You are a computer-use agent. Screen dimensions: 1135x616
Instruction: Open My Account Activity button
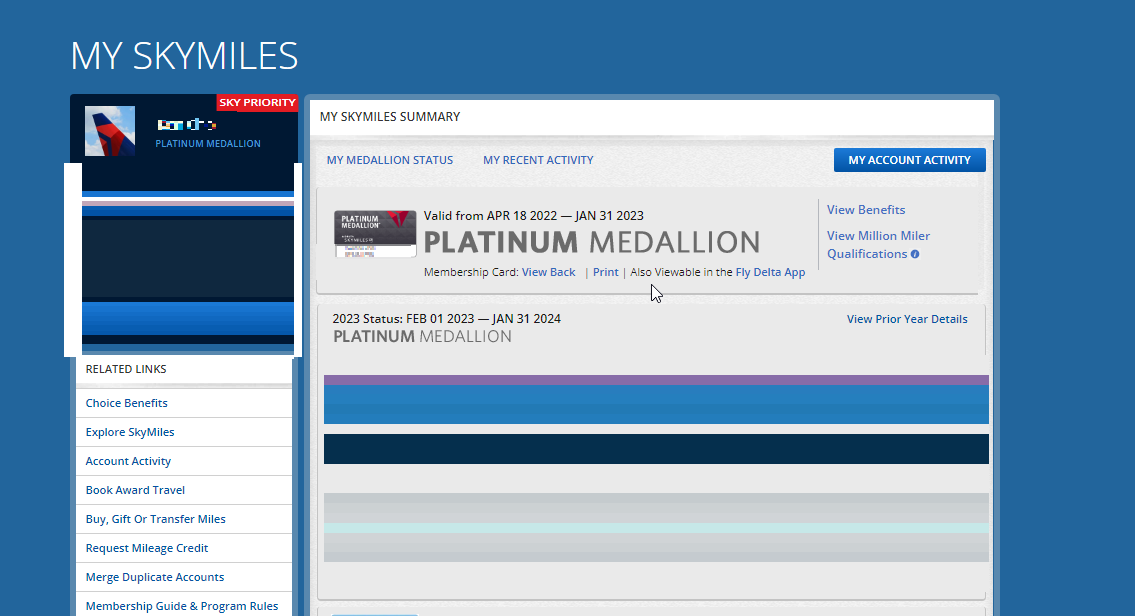point(909,160)
